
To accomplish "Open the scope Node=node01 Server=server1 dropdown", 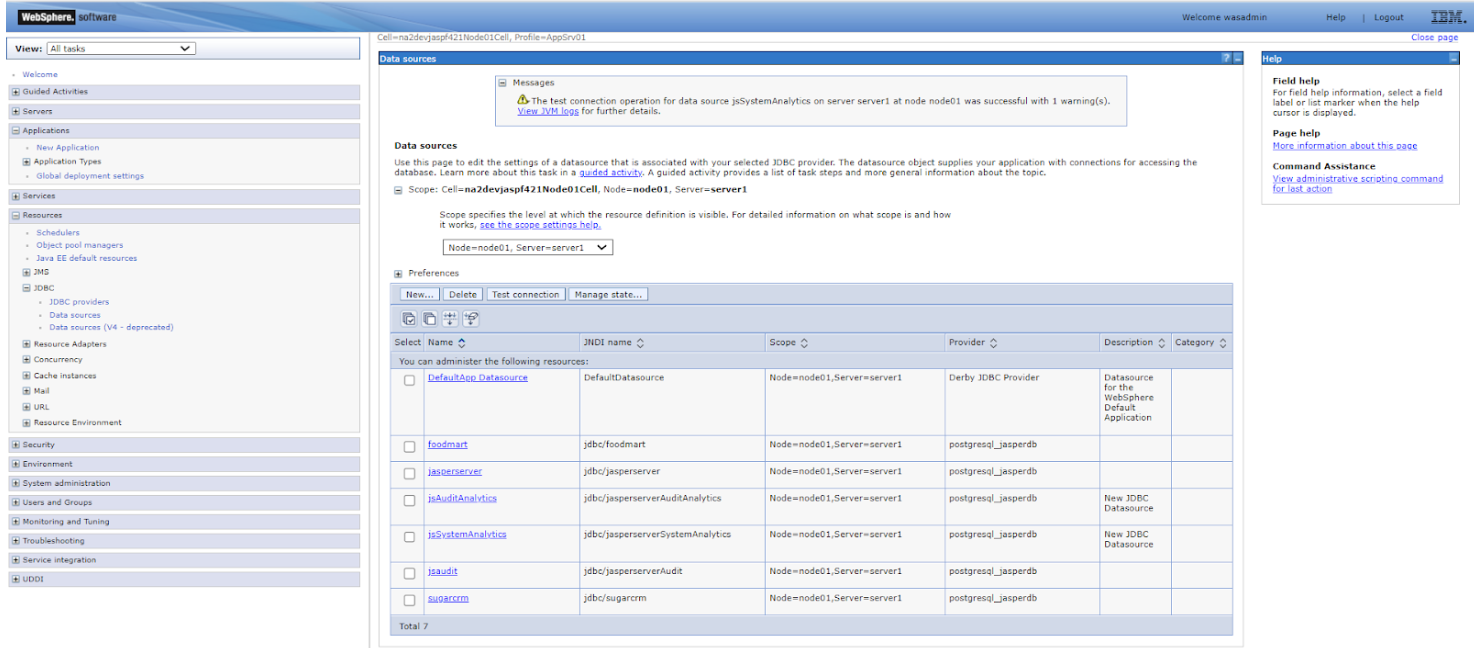I will [528, 247].
